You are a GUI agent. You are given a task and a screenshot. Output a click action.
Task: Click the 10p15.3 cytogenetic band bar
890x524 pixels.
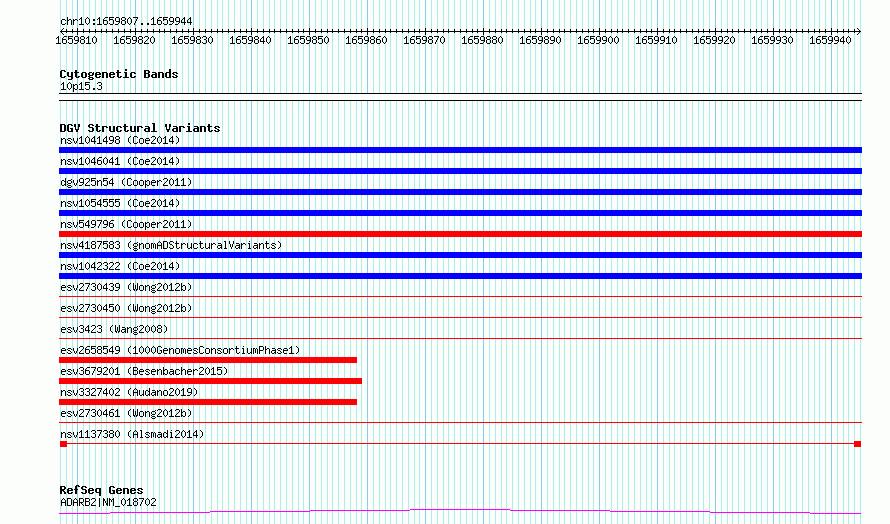[x=460, y=97]
